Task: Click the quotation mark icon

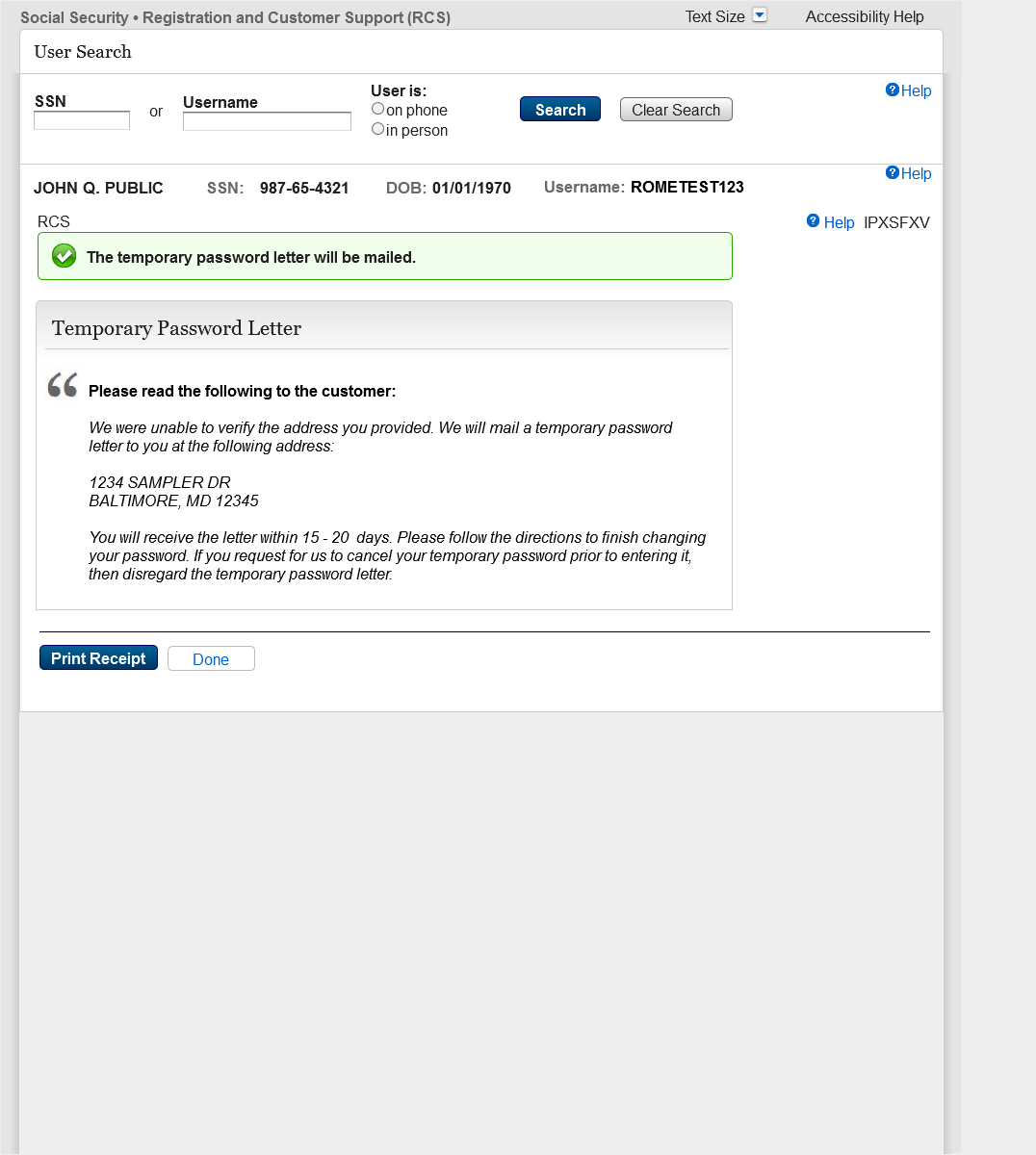Action: click(63, 385)
